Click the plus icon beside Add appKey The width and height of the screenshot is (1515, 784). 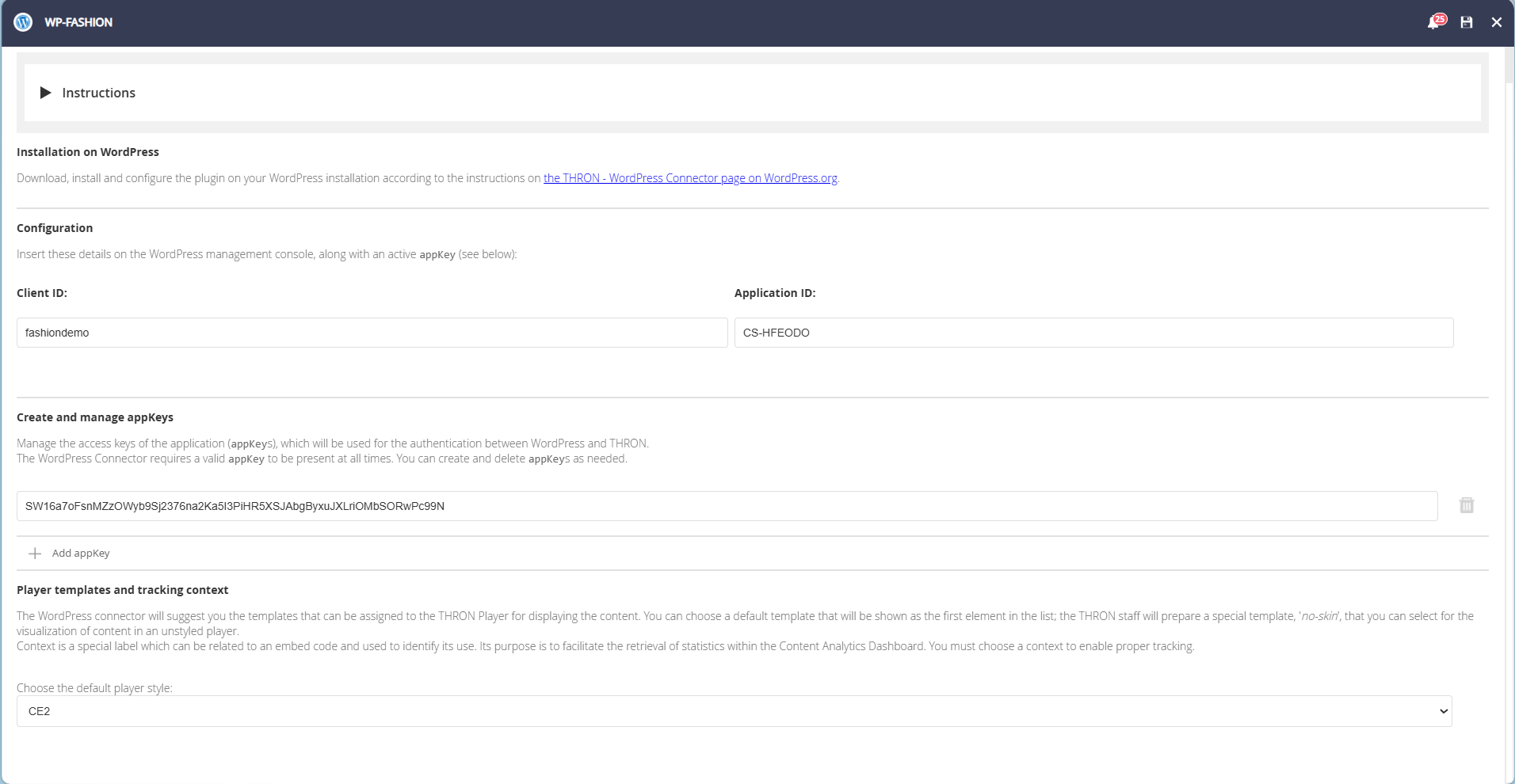click(35, 554)
